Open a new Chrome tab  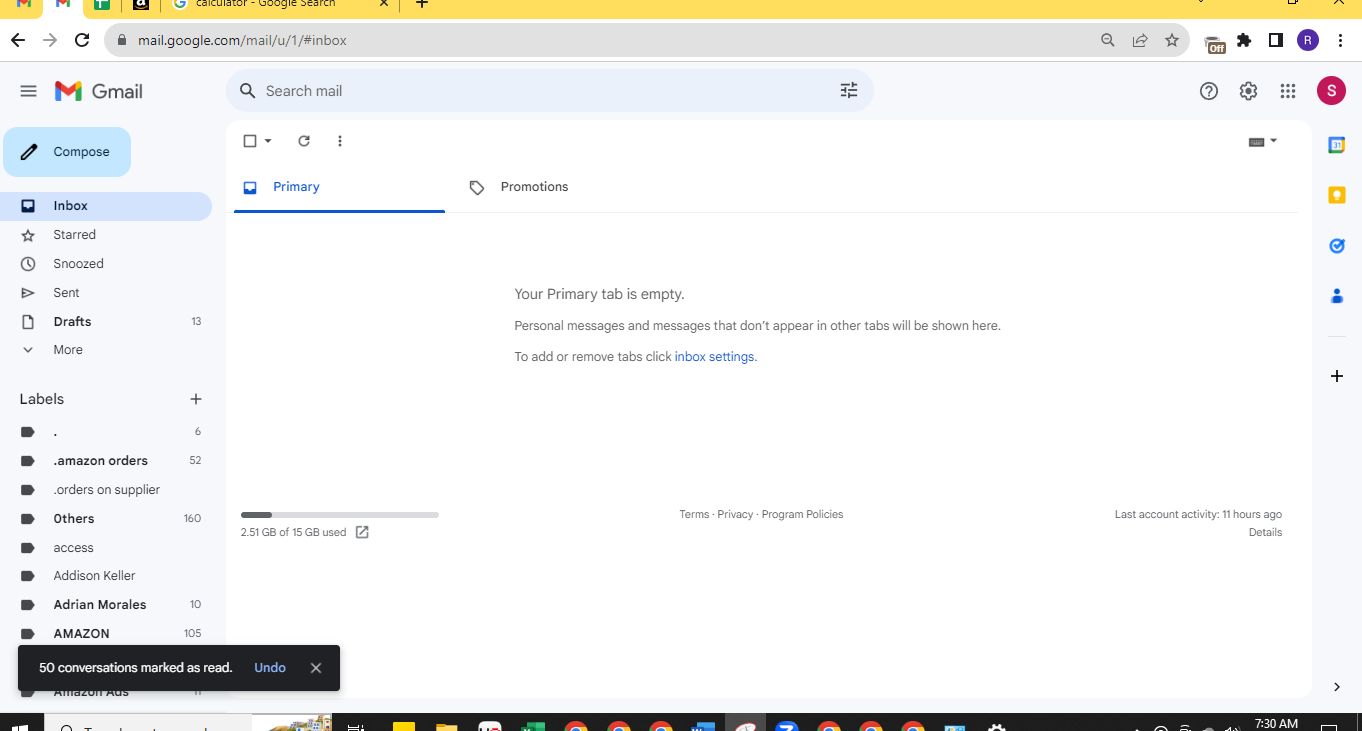point(422,5)
